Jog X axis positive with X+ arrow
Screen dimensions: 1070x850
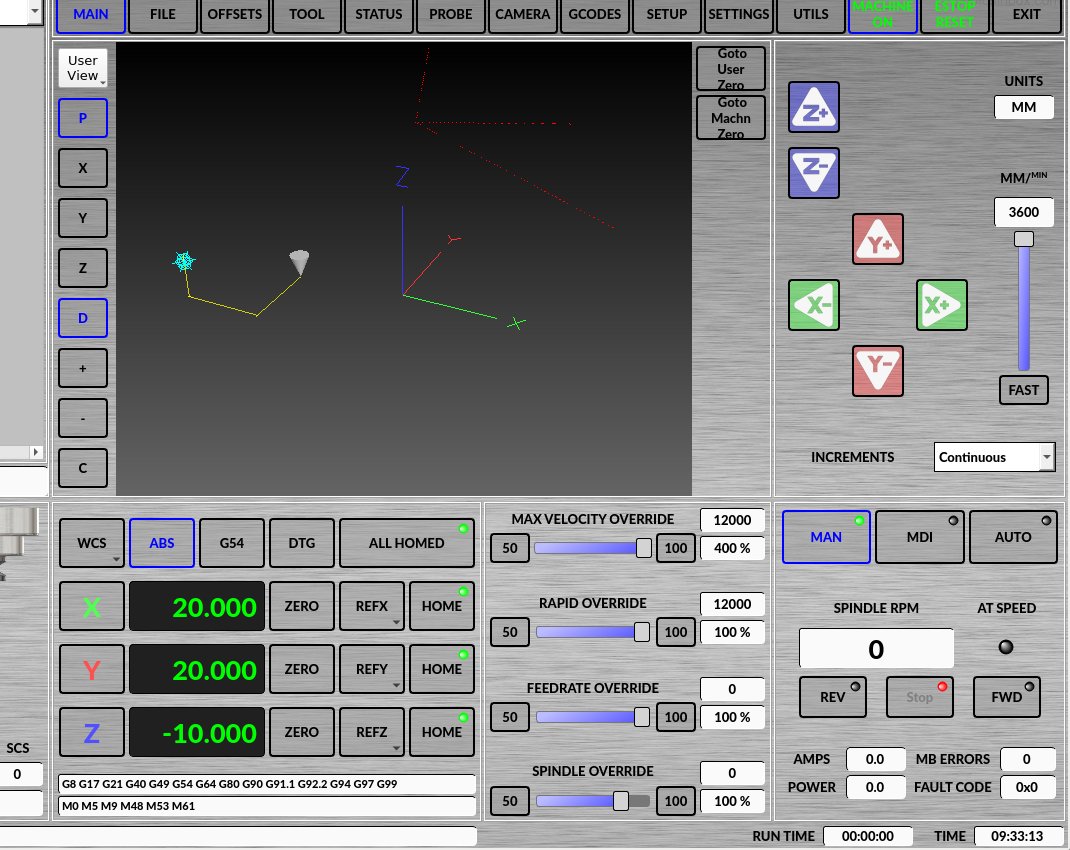[x=942, y=305]
